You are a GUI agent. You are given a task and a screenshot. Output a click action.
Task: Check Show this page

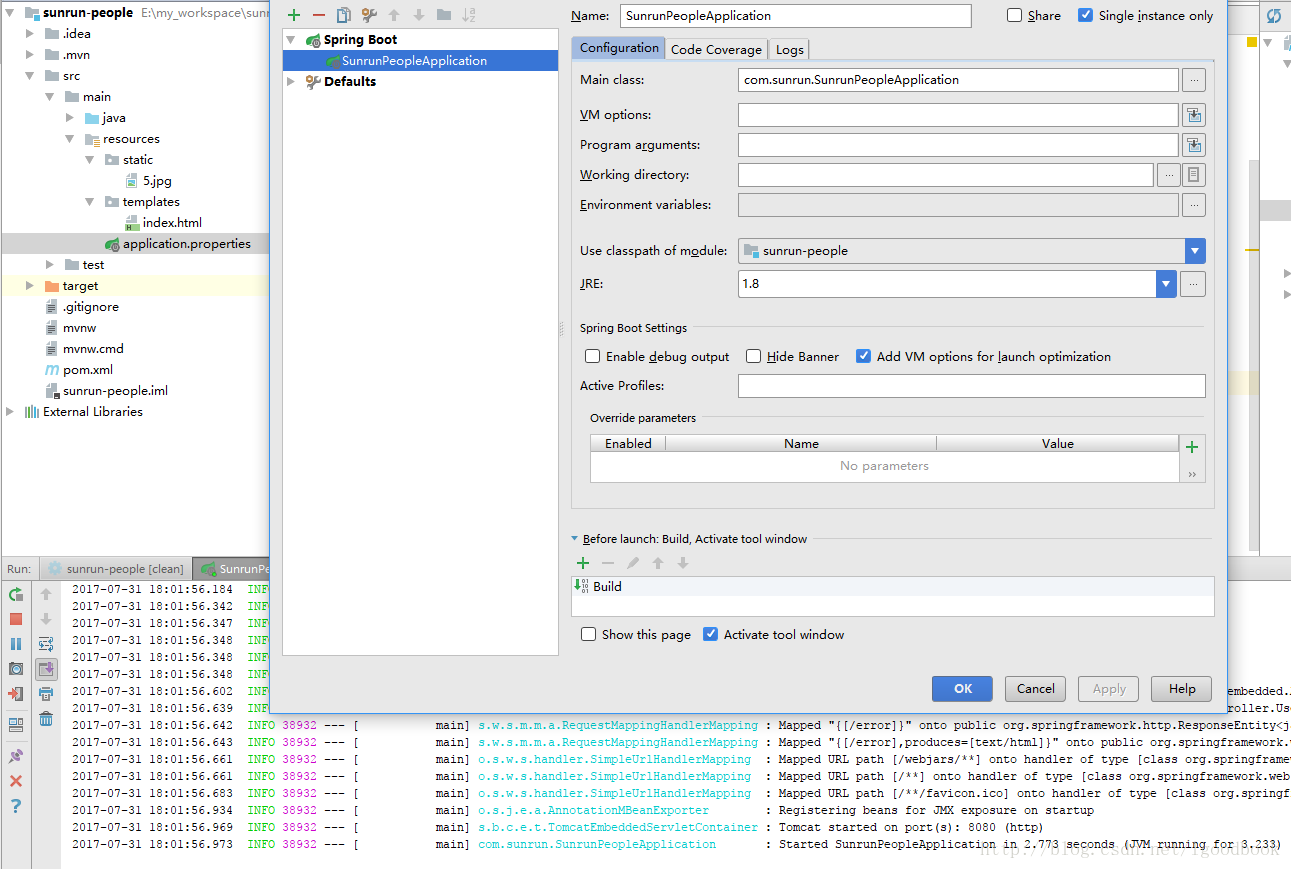pyautogui.click(x=589, y=634)
